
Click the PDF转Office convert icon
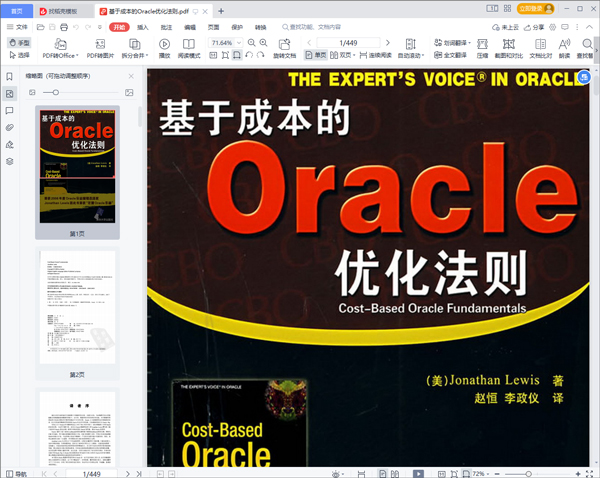point(60,44)
